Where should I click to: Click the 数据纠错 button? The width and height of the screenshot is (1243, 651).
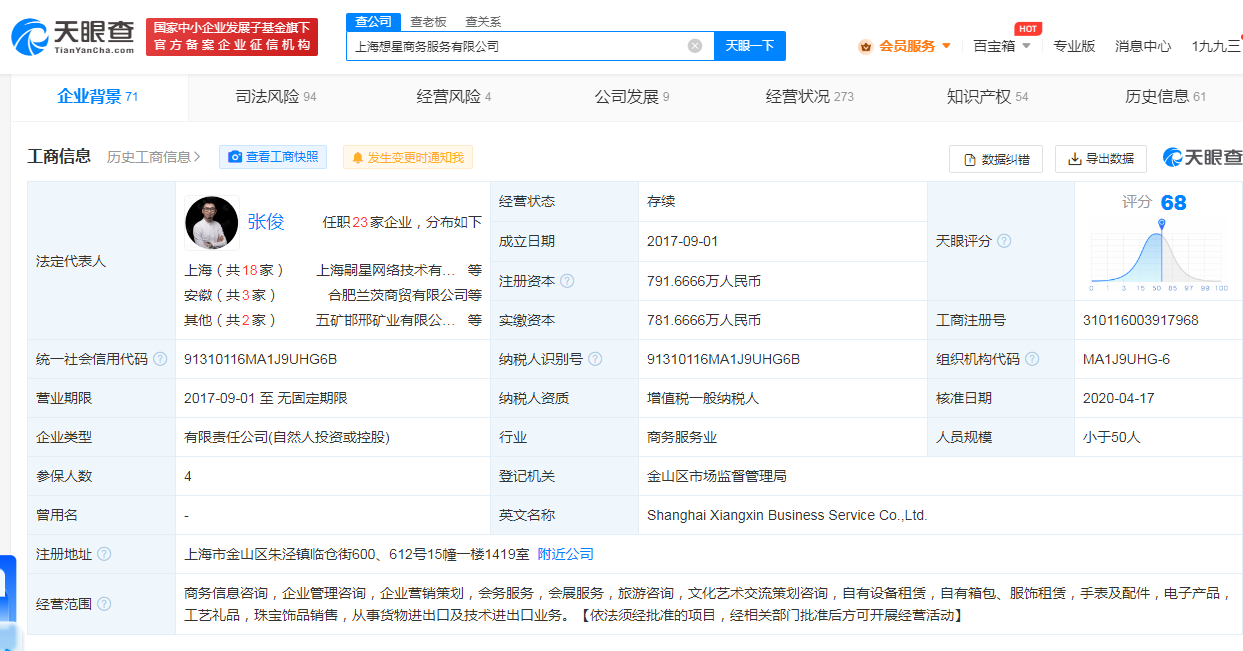tap(996, 159)
